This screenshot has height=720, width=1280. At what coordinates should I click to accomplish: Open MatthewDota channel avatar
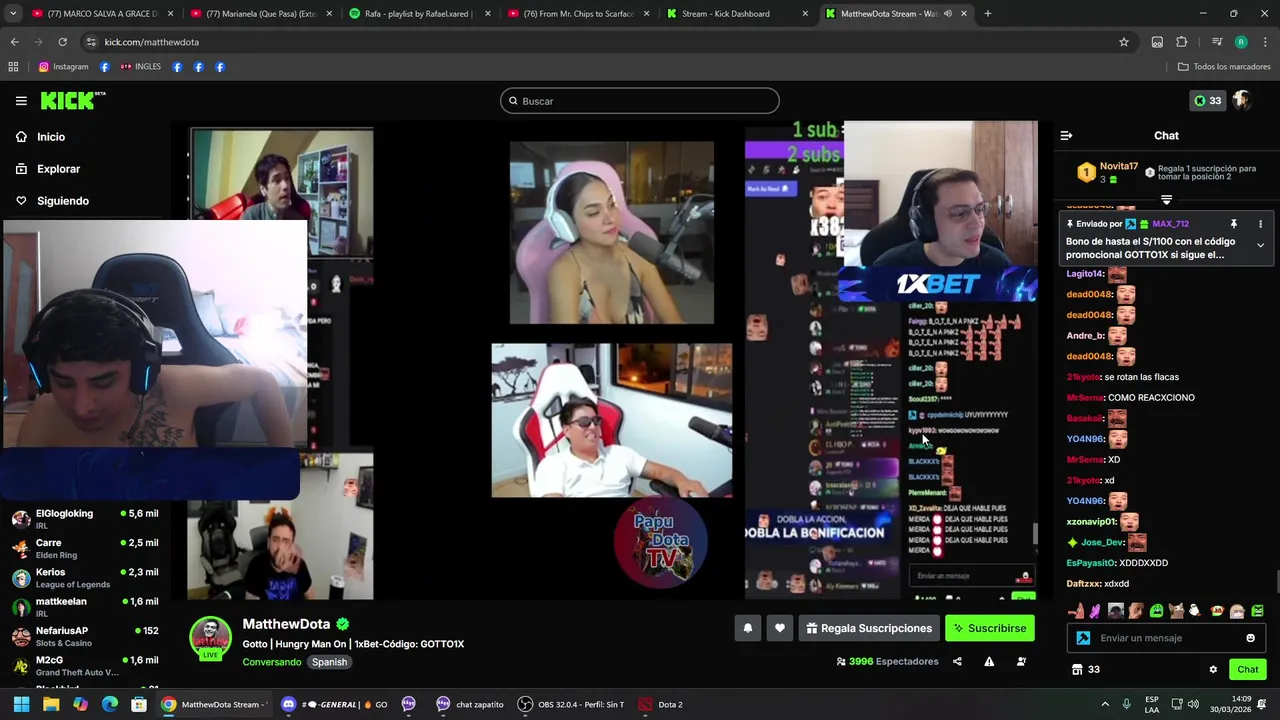[x=210, y=638]
